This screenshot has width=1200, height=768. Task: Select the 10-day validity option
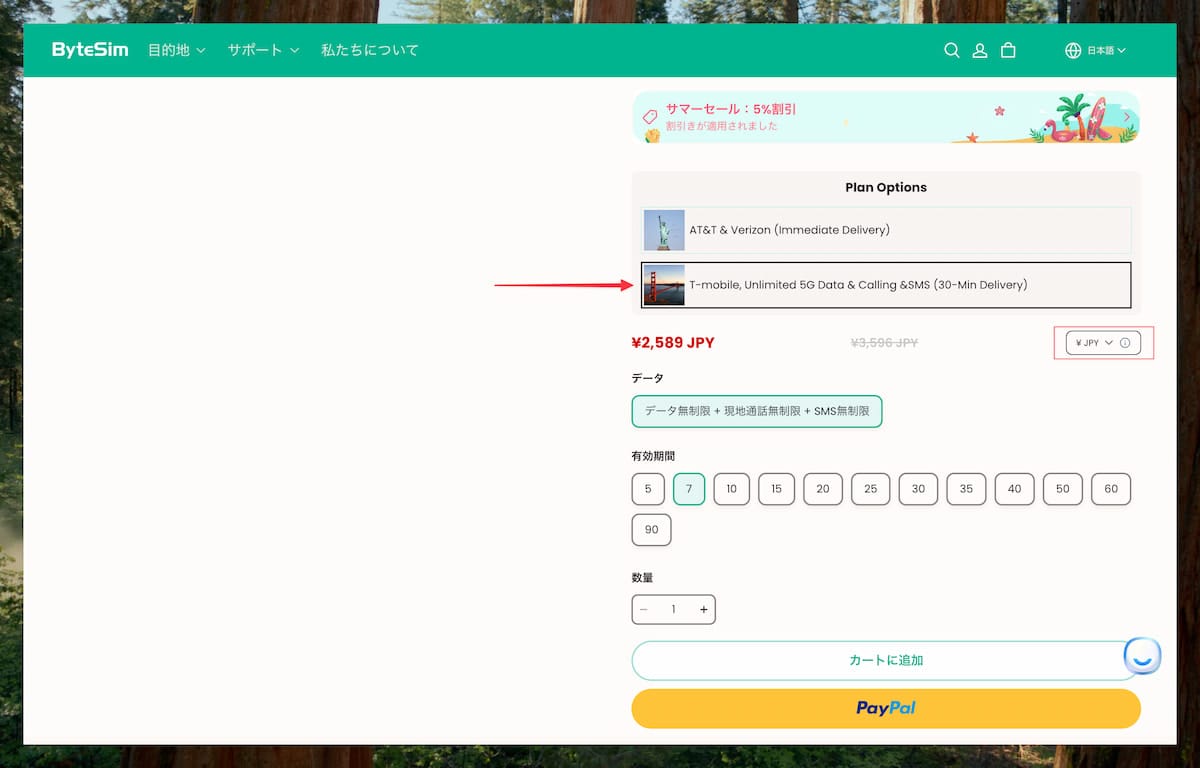point(732,489)
